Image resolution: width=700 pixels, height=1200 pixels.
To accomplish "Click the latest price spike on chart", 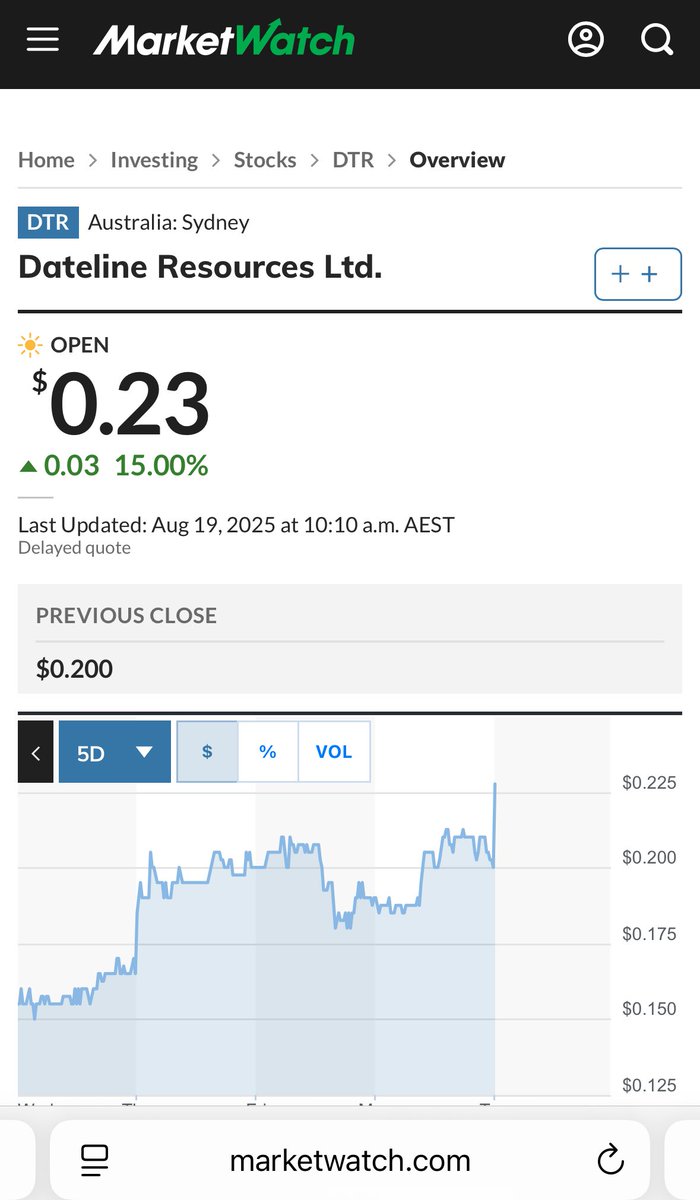I will pyautogui.click(x=495, y=786).
